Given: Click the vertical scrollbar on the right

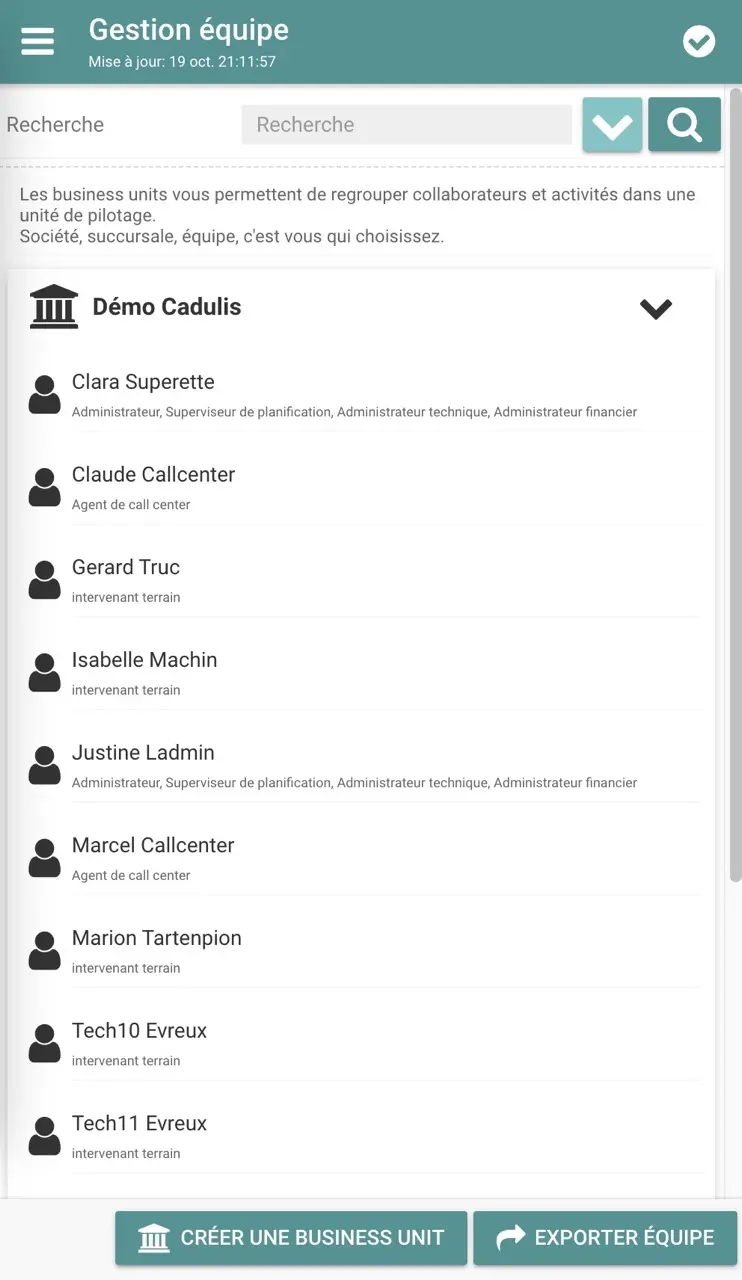Looking at the screenshot, I should 735,480.
